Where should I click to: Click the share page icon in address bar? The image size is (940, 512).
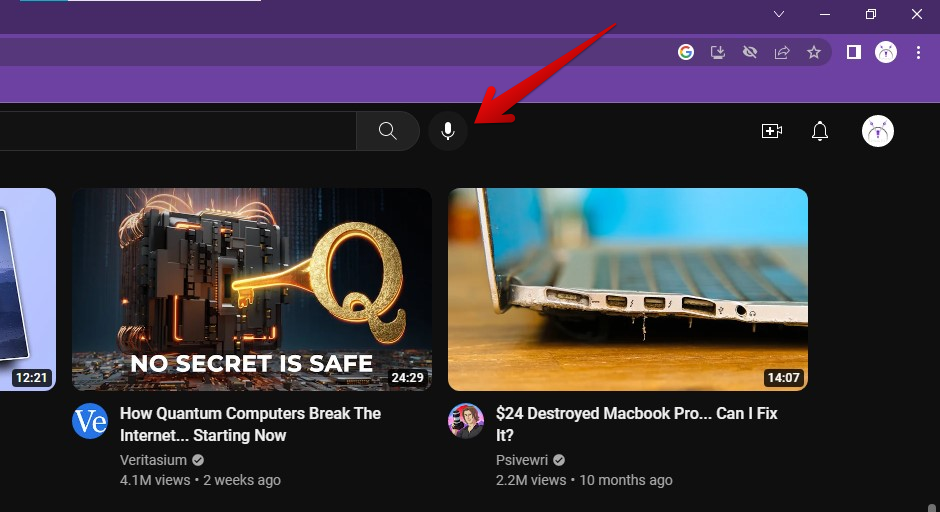782,52
